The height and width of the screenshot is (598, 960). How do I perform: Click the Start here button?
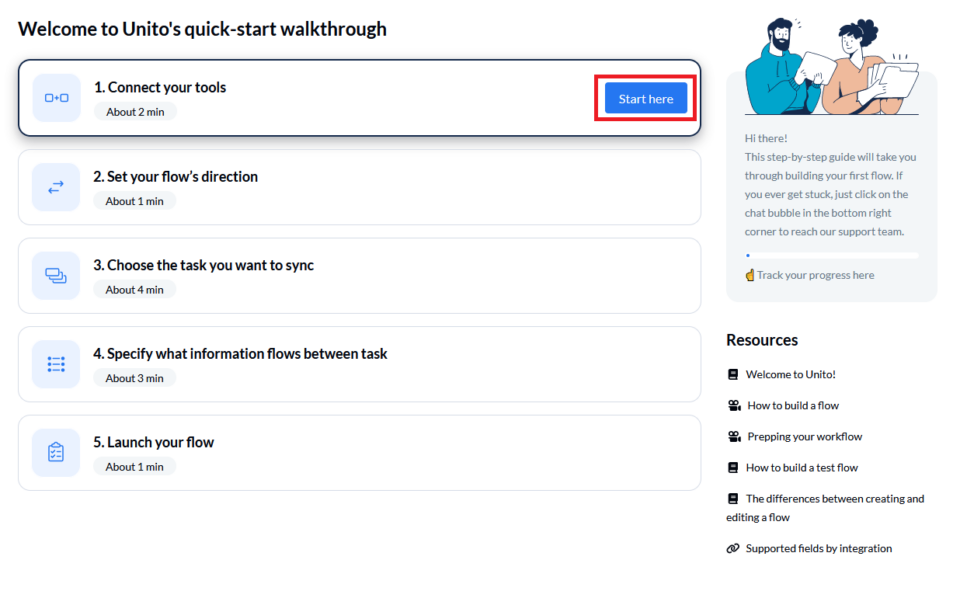pos(645,98)
